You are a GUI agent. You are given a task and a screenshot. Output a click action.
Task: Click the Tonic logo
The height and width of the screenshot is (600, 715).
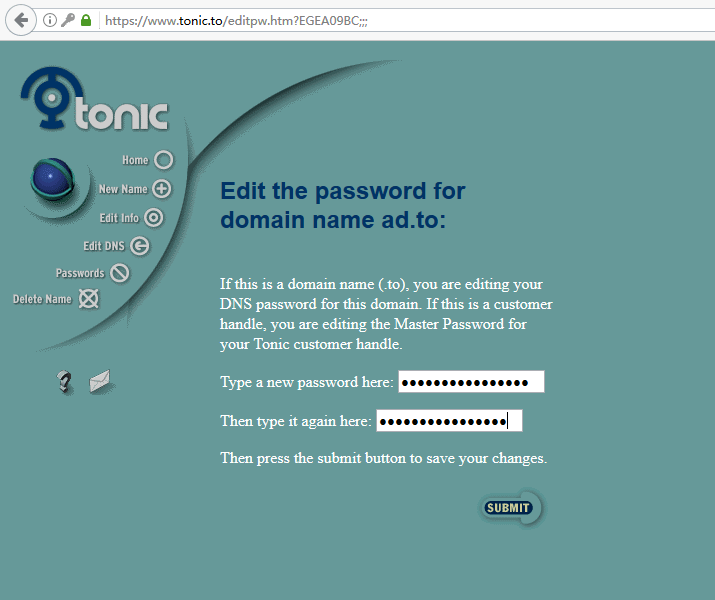(95, 98)
